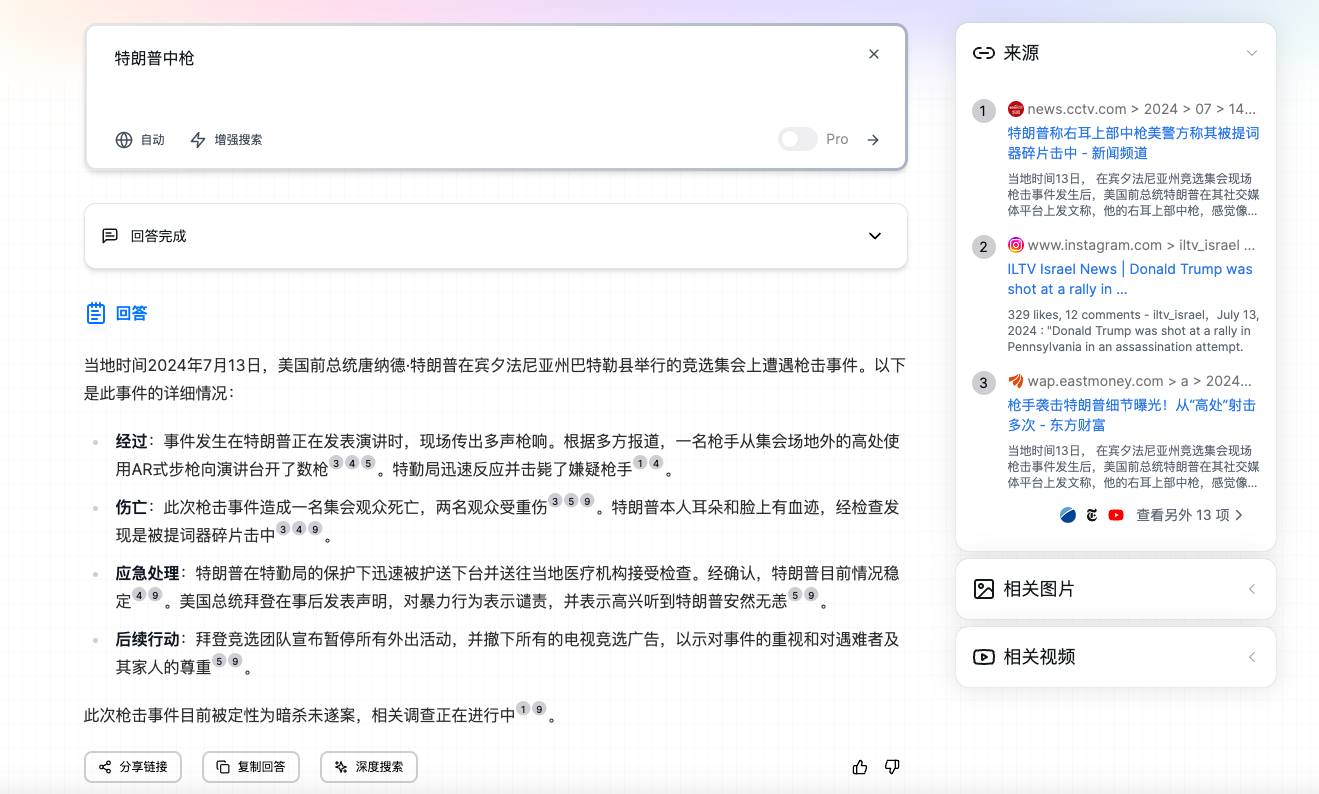Click the notepad icon beside 回答 heading

coord(95,313)
